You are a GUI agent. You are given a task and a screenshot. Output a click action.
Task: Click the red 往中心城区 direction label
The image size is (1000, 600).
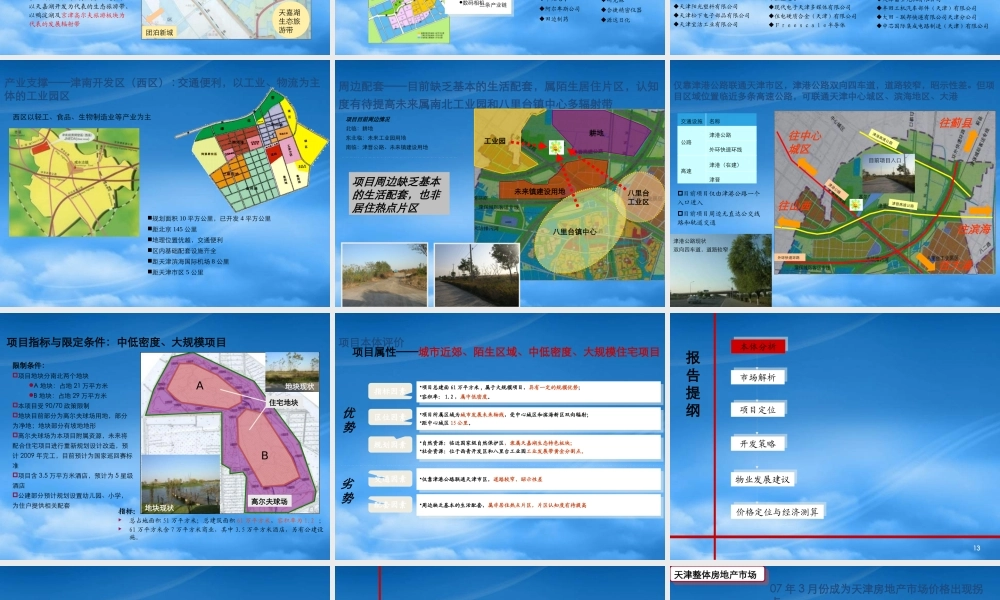tap(804, 142)
